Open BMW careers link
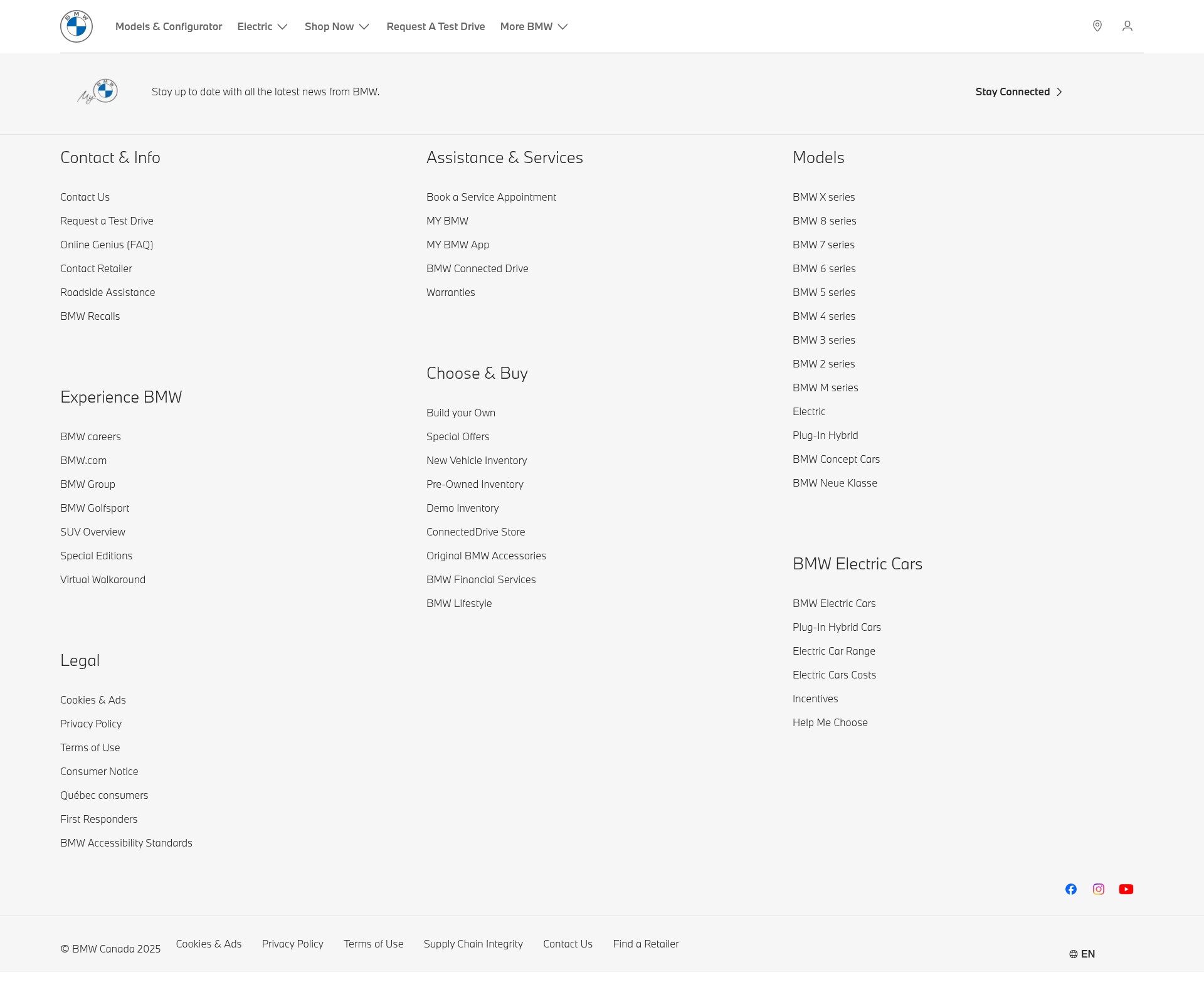1204x992 pixels. pyautogui.click(x=90, y=436)
